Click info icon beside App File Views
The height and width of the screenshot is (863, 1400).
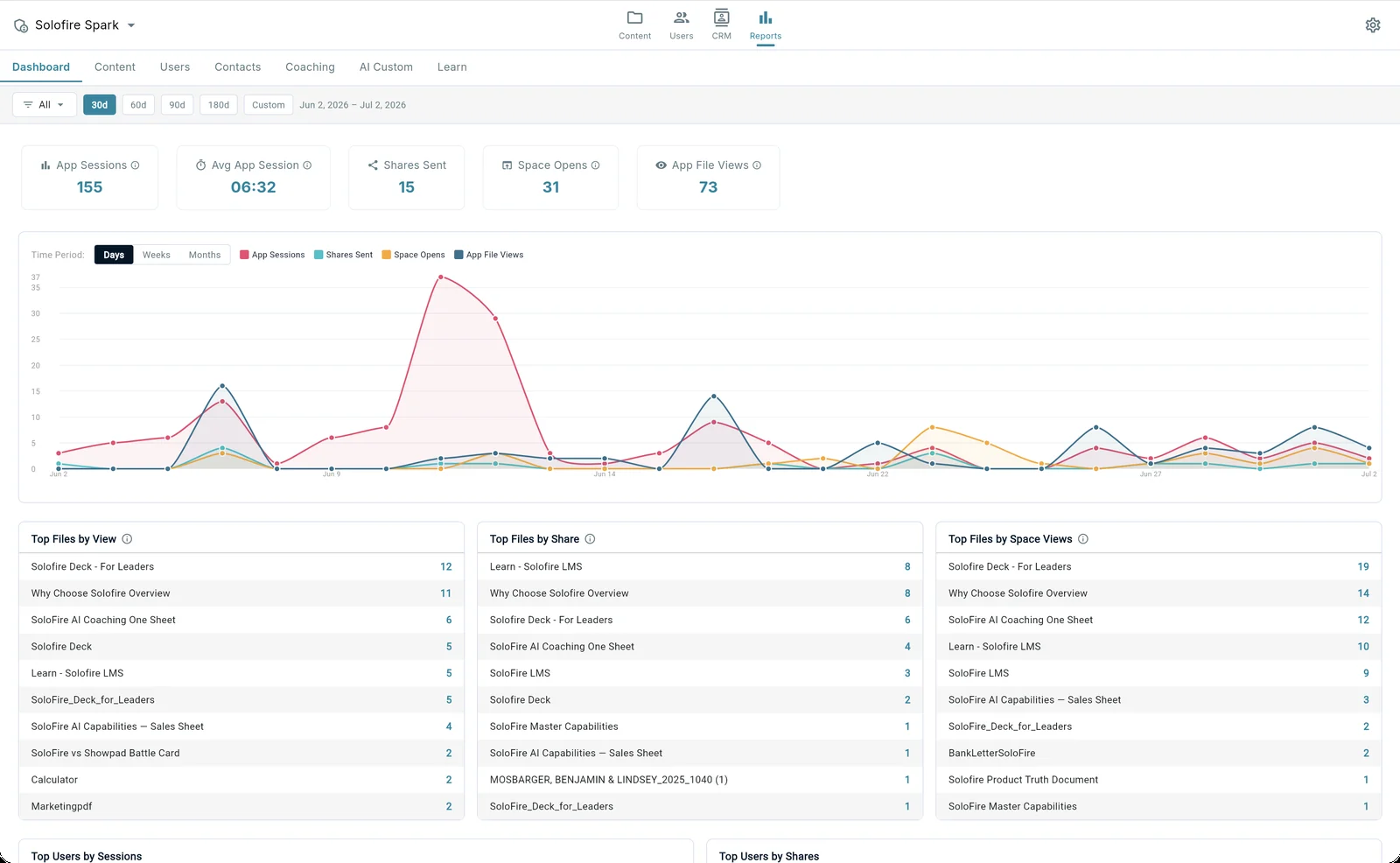757,165
